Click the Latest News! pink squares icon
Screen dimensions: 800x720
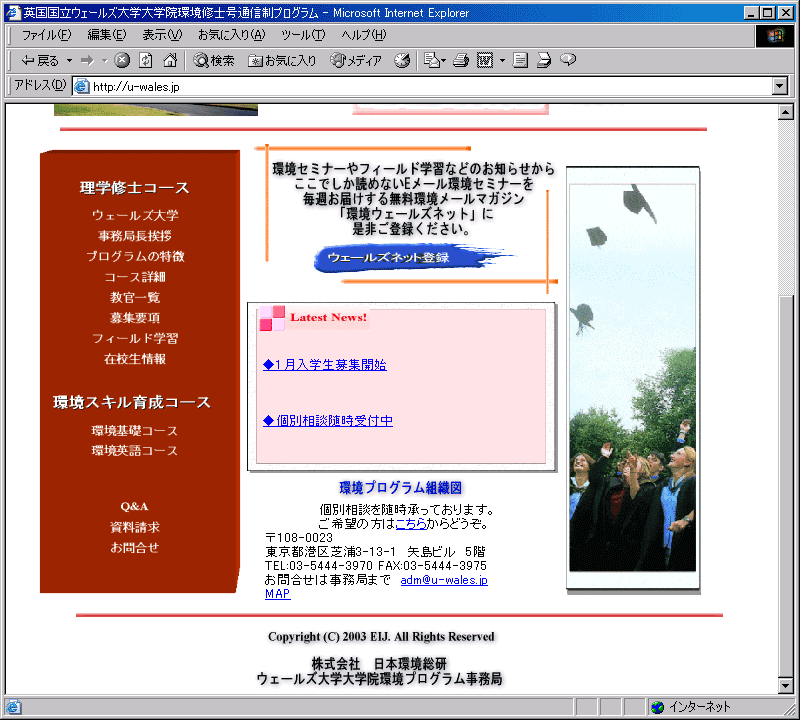pos(272,318)
